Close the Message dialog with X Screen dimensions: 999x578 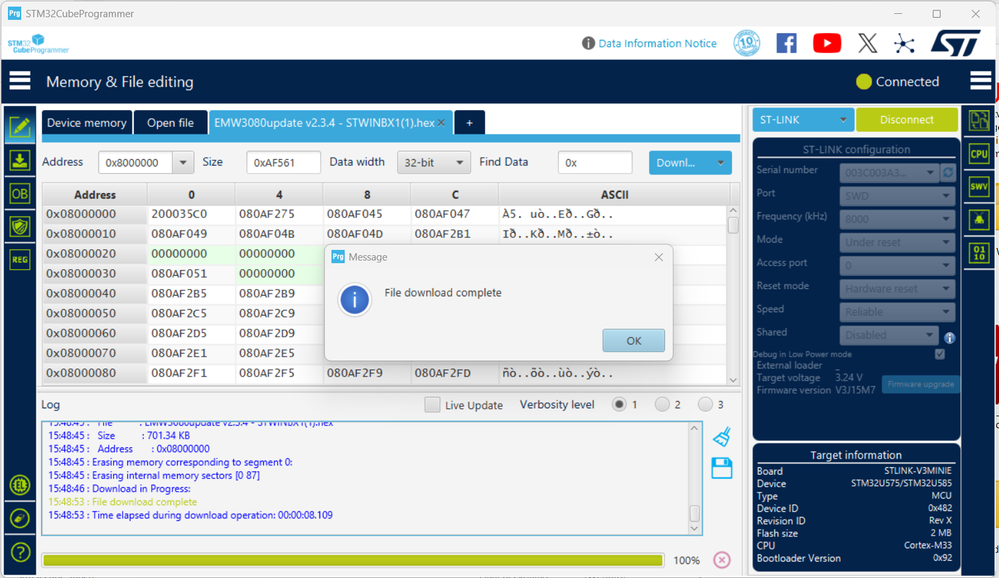pyautogui.click(x=659, y=257)
